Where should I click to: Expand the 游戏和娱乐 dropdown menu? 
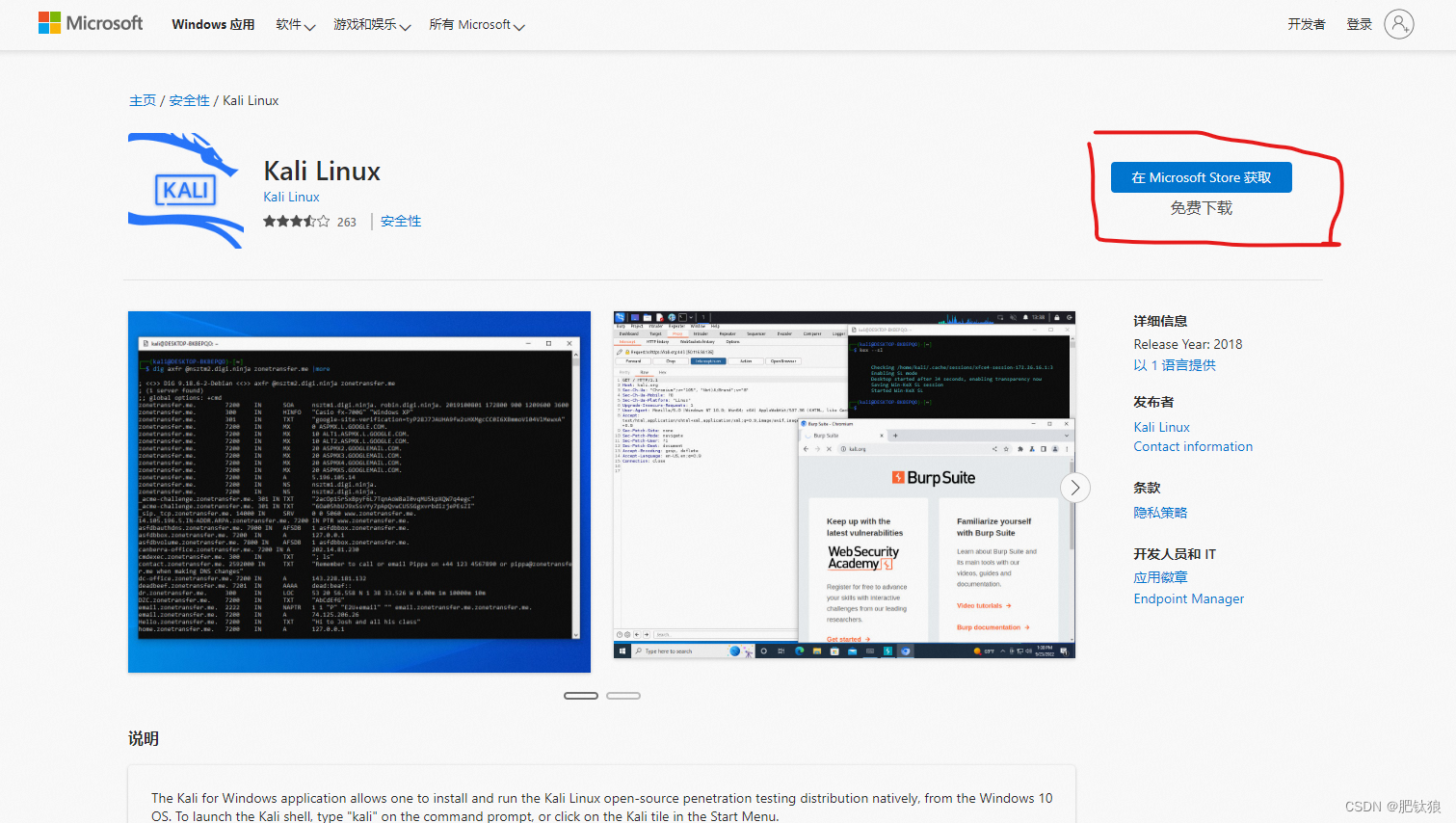[372, 24]
